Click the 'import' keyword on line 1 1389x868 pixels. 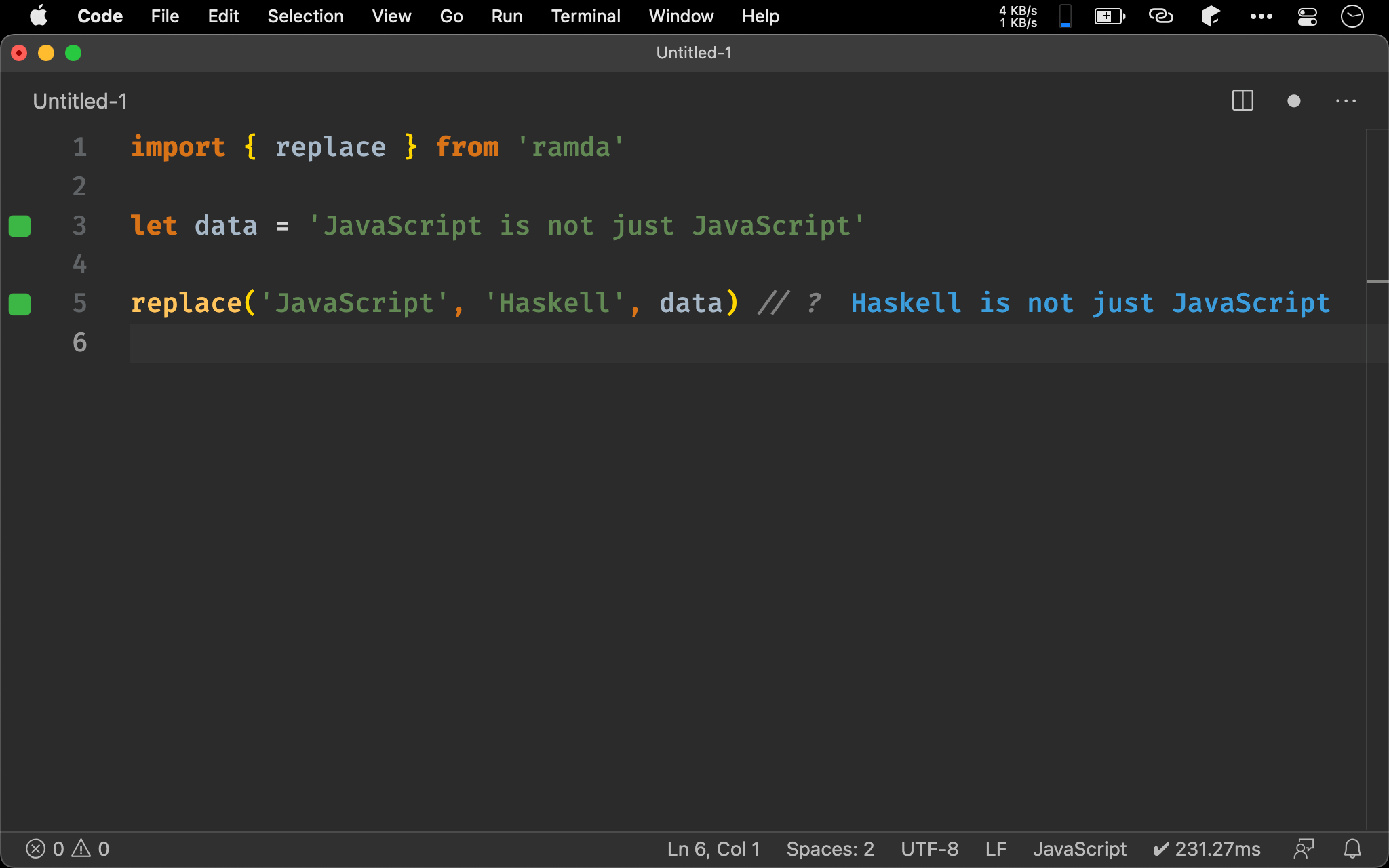[178, 147]
